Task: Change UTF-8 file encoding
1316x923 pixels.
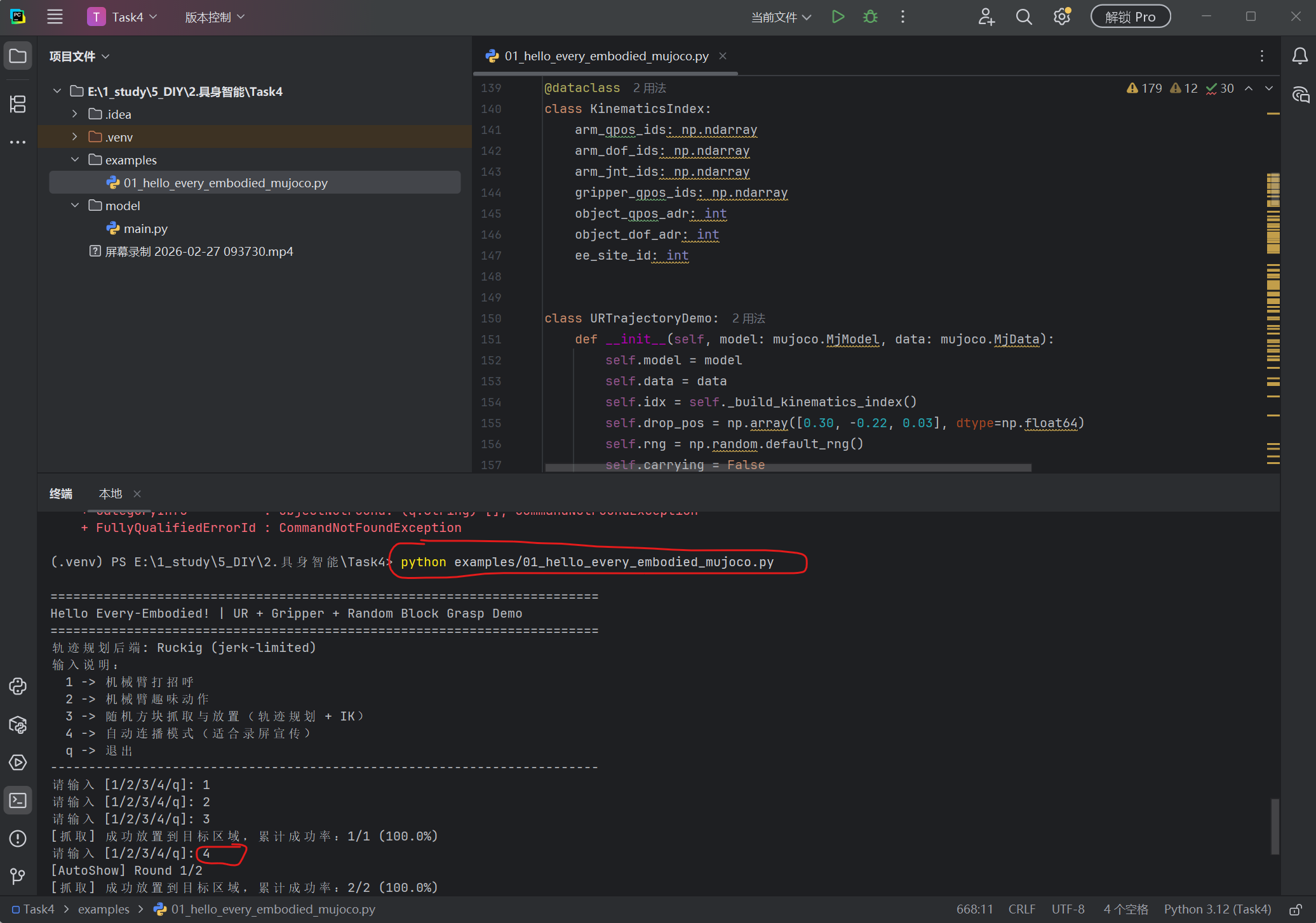Action: (x=1068, y=910)
